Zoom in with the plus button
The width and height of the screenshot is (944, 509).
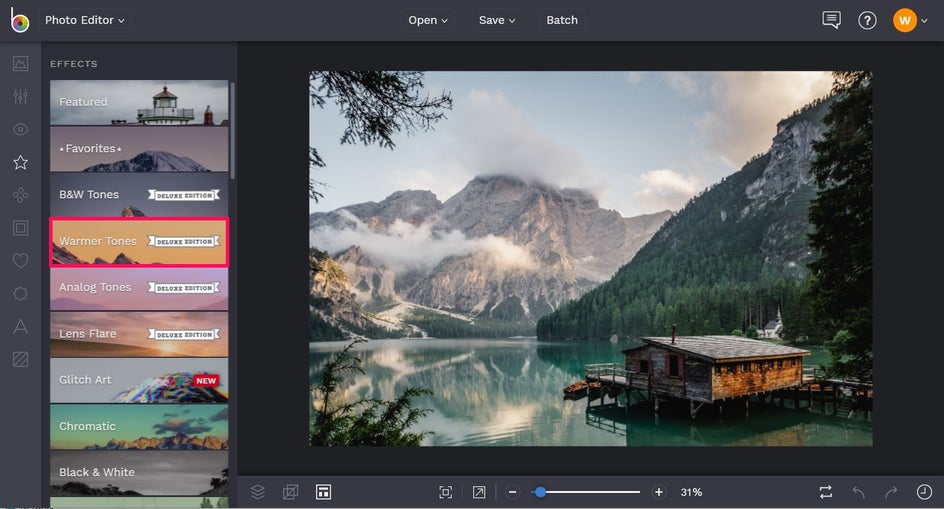tap(659, 492)
